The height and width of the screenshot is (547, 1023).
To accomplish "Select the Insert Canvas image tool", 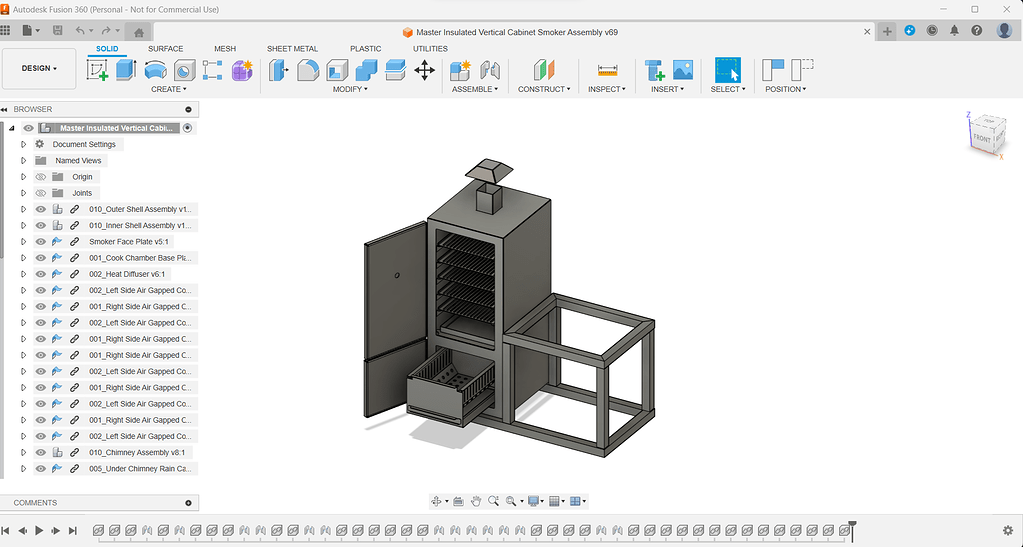I will pos(682,70).
